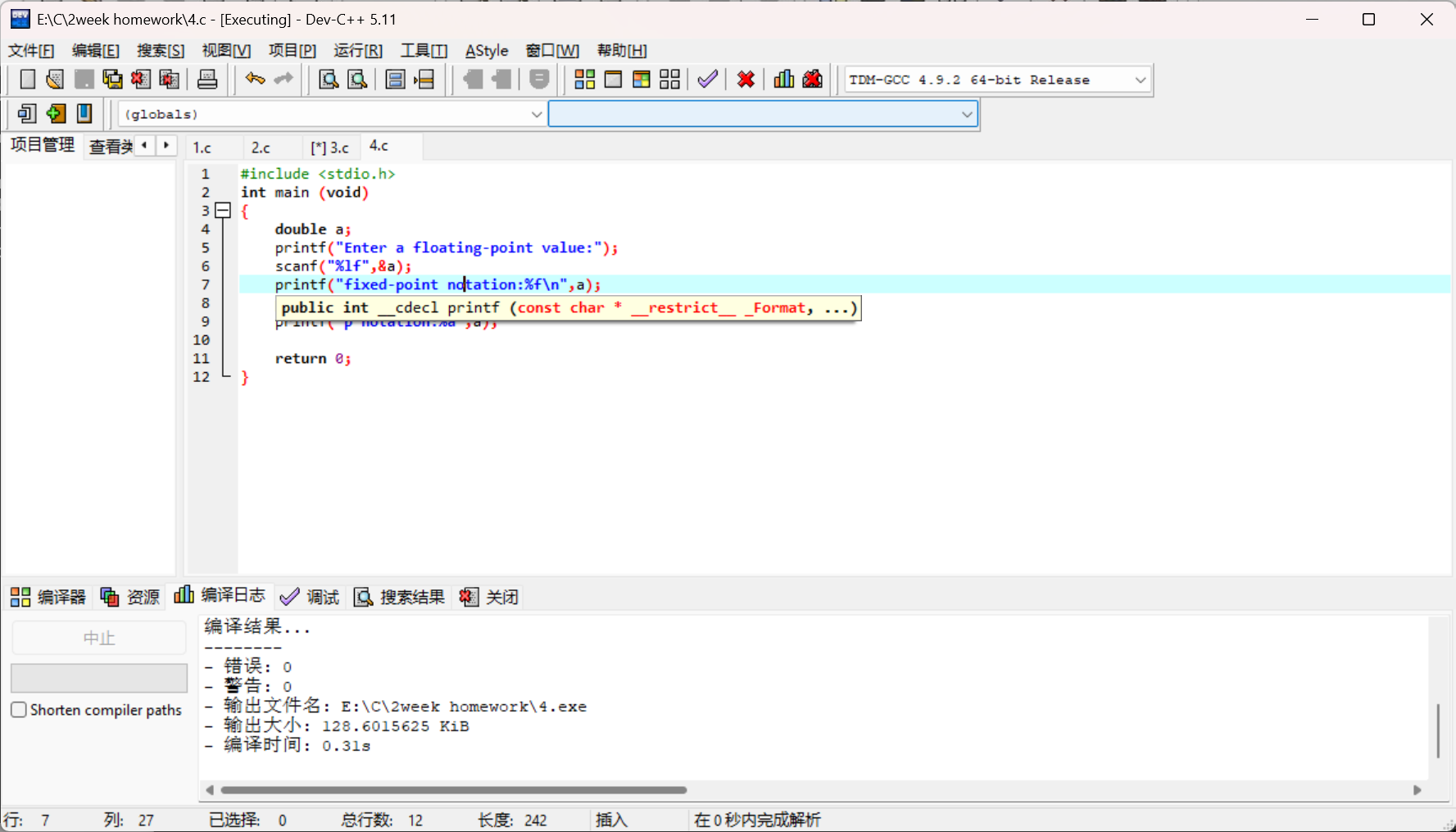Start debugging with the checkmark icon
The width and height of the screenshot is (1456, 832).
(708, 80)
